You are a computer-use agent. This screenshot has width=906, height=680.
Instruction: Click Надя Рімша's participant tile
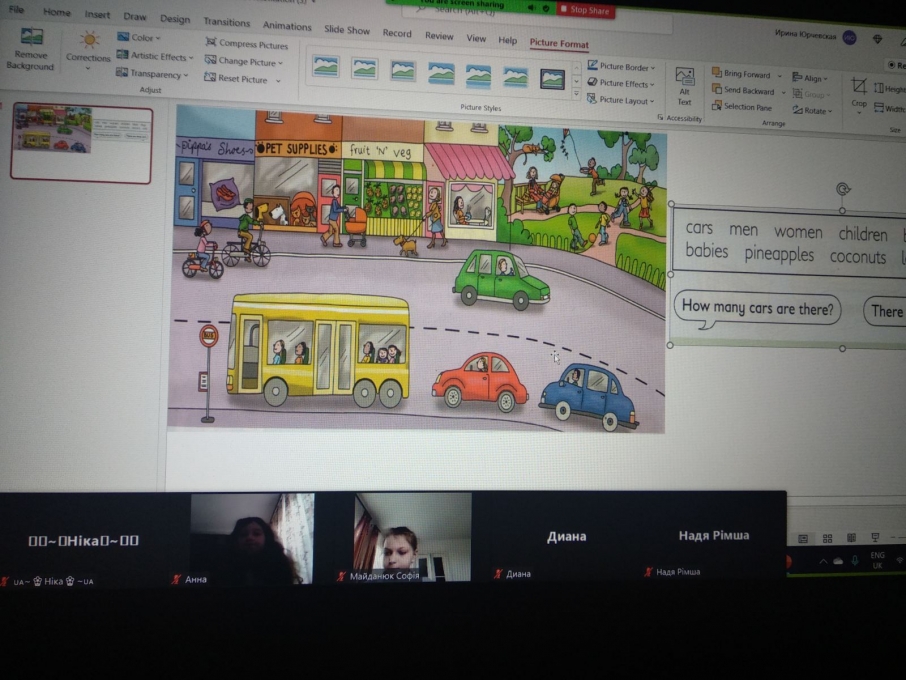(x=714, y=534)
